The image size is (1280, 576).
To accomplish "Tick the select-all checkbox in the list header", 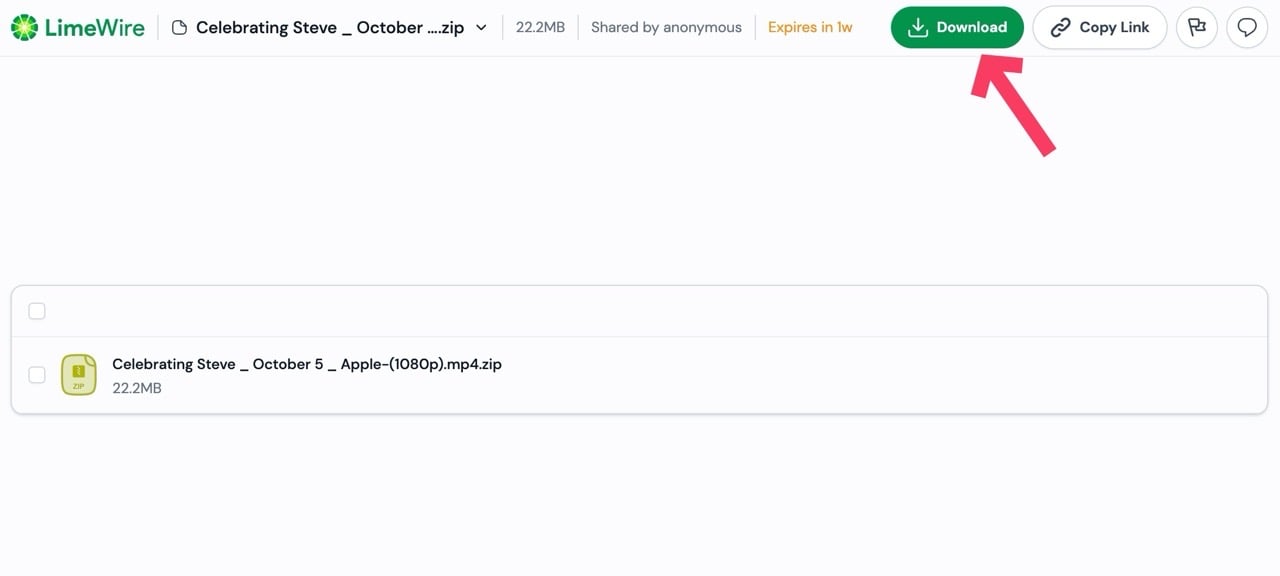I will click(37, 311).
